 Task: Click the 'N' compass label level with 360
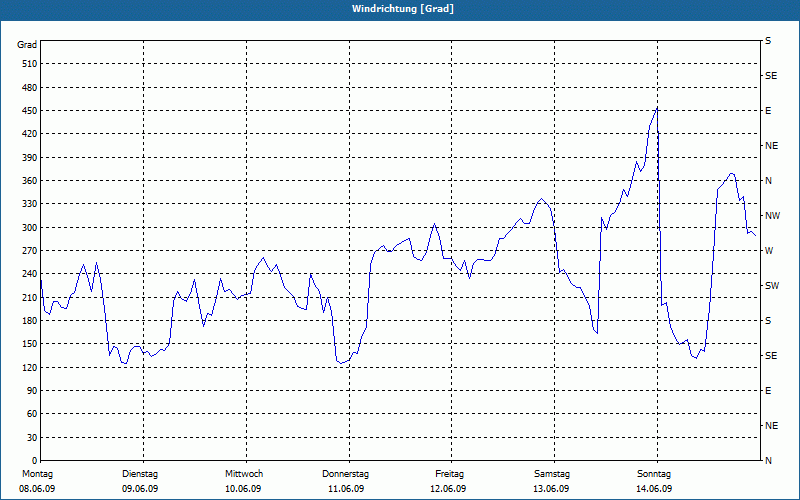[x=769, y=181]
